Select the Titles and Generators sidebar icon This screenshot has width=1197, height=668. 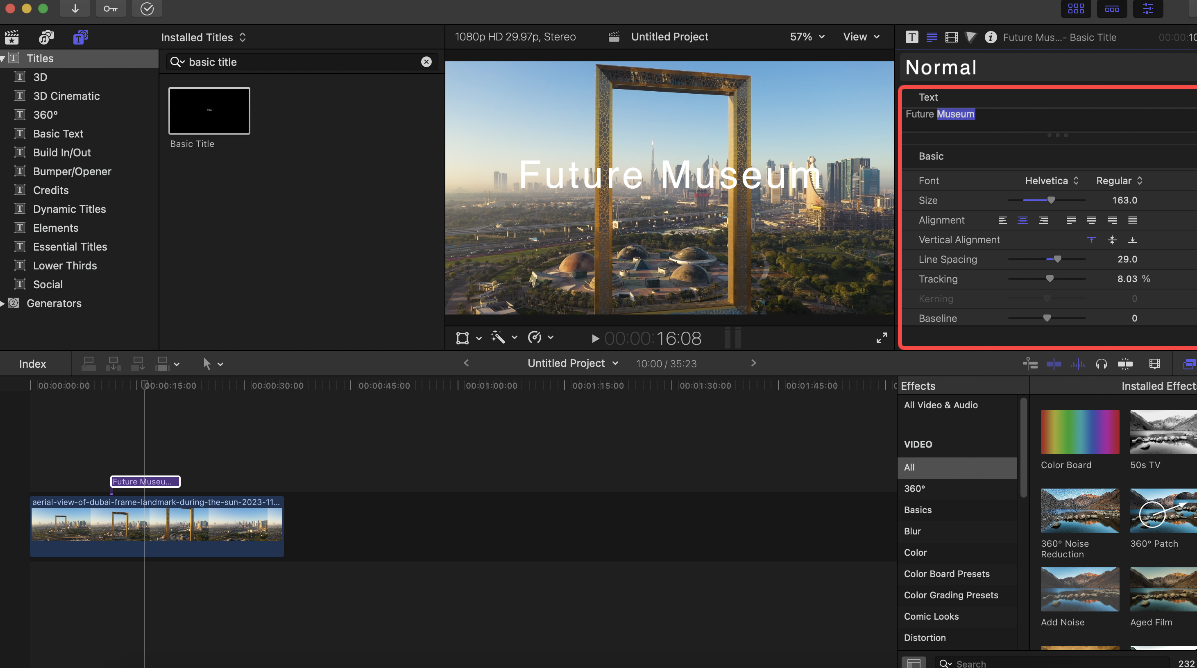point(80,37)
